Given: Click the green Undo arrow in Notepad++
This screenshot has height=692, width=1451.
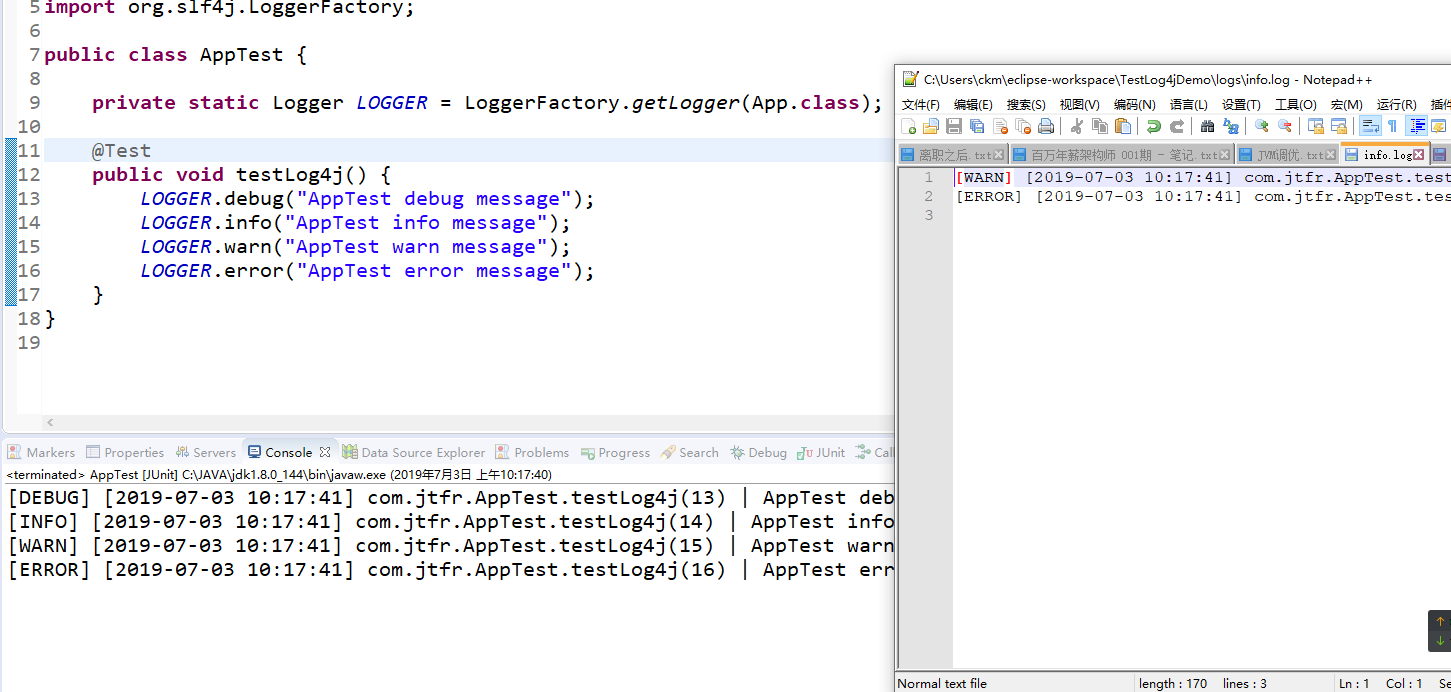Looking at the screenshot, I should pos(1154,126).
